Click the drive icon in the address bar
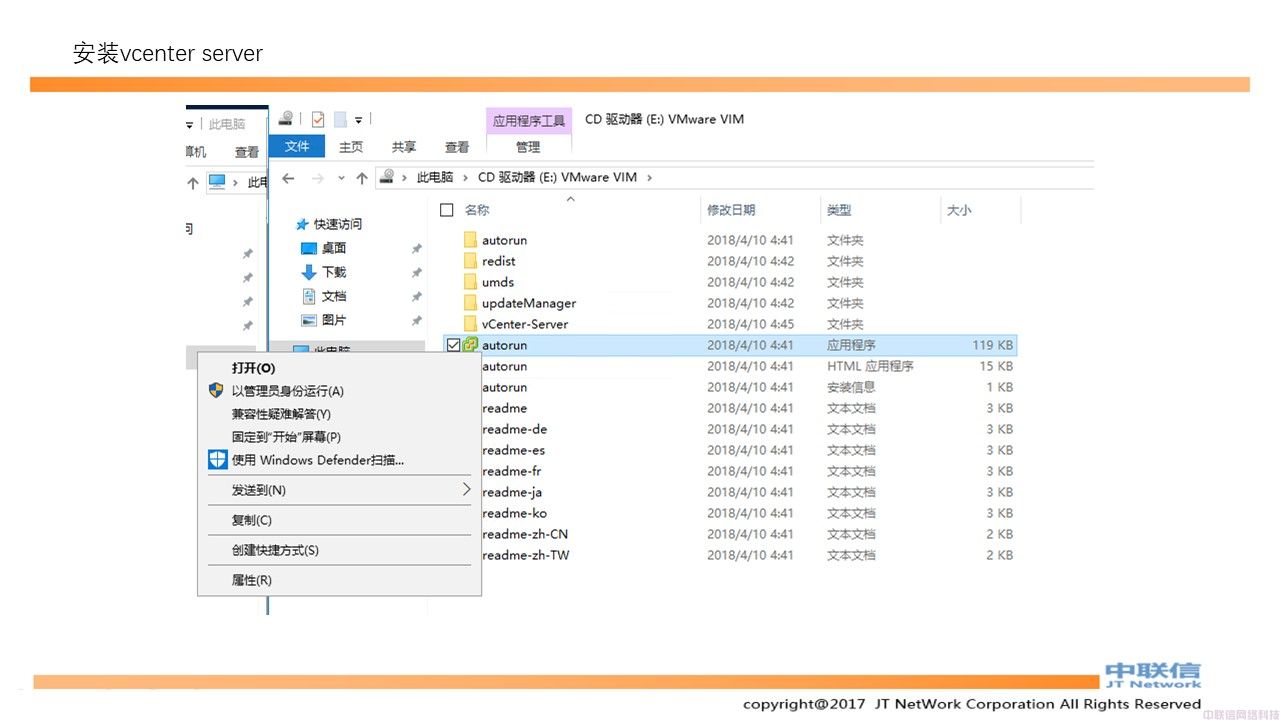 click(x=386, y=177)
